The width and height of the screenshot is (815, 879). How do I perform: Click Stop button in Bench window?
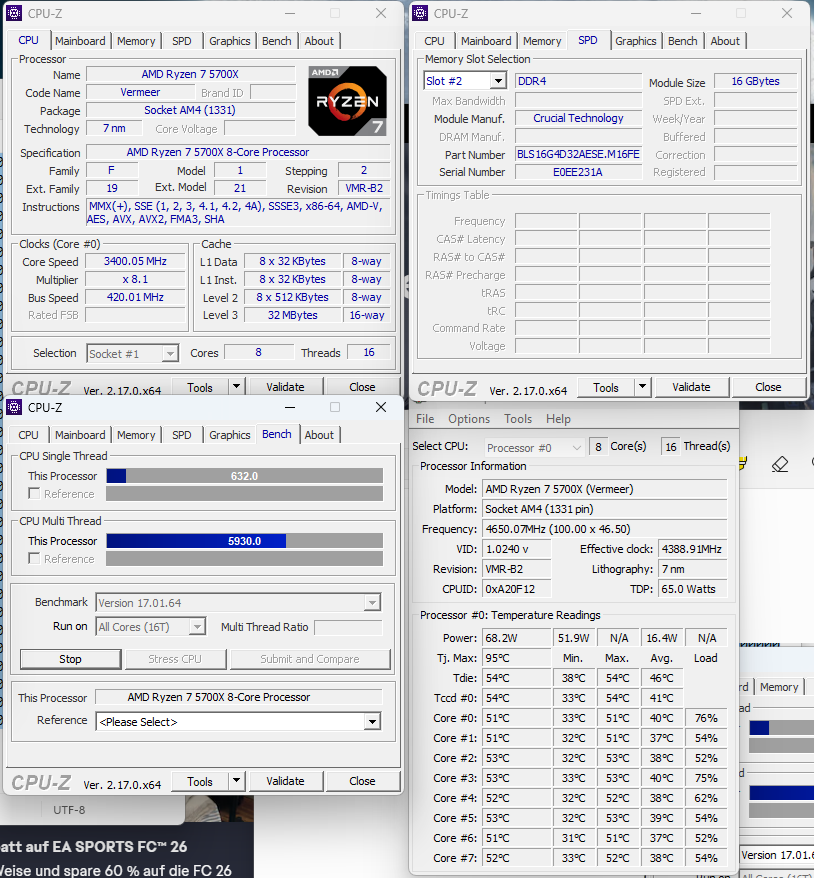tap(70, 659)
